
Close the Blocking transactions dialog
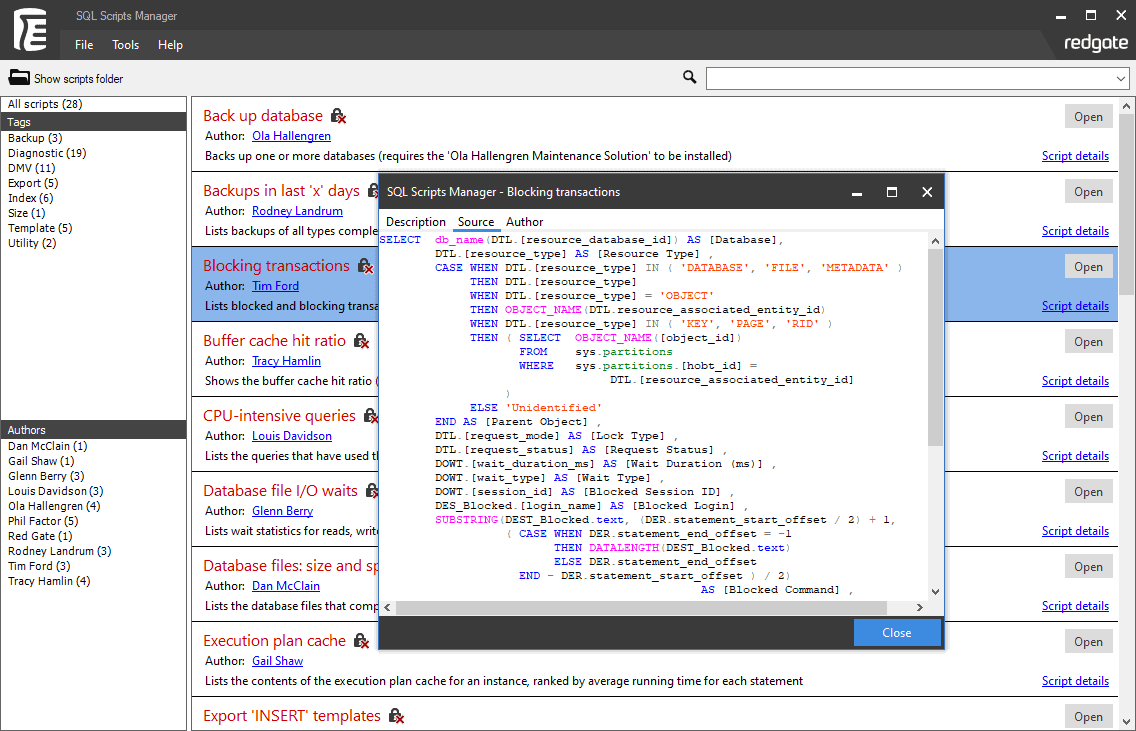897,632
